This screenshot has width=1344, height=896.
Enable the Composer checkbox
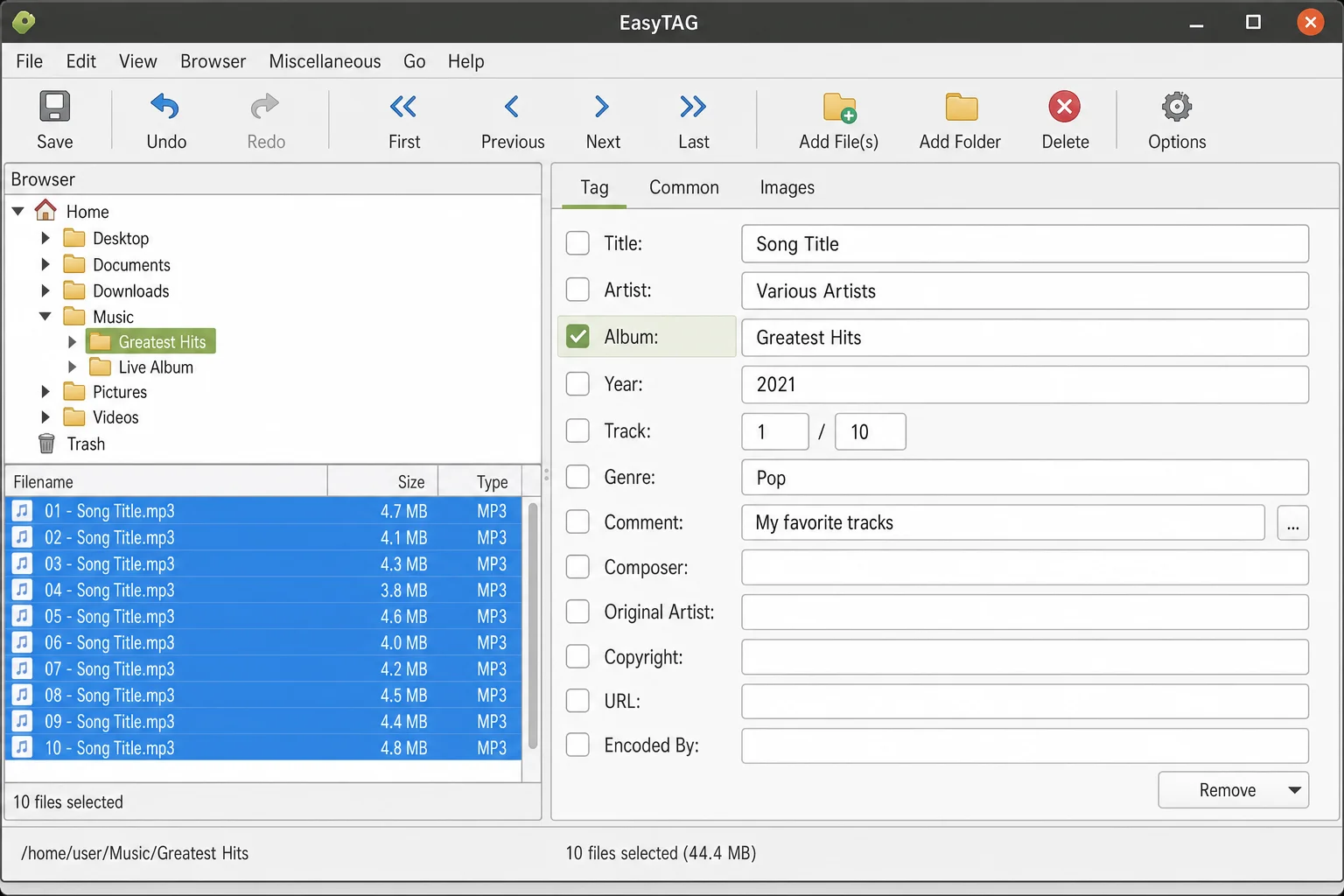tap(577, 566)
